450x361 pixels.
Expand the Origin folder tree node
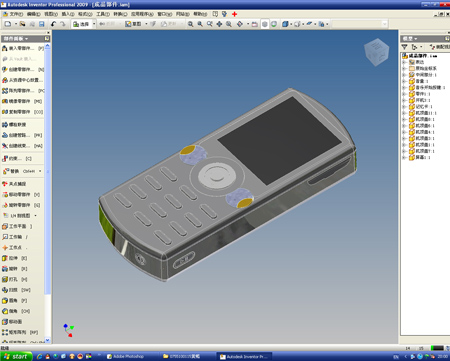pyautogui.click(x=404, y=68)
